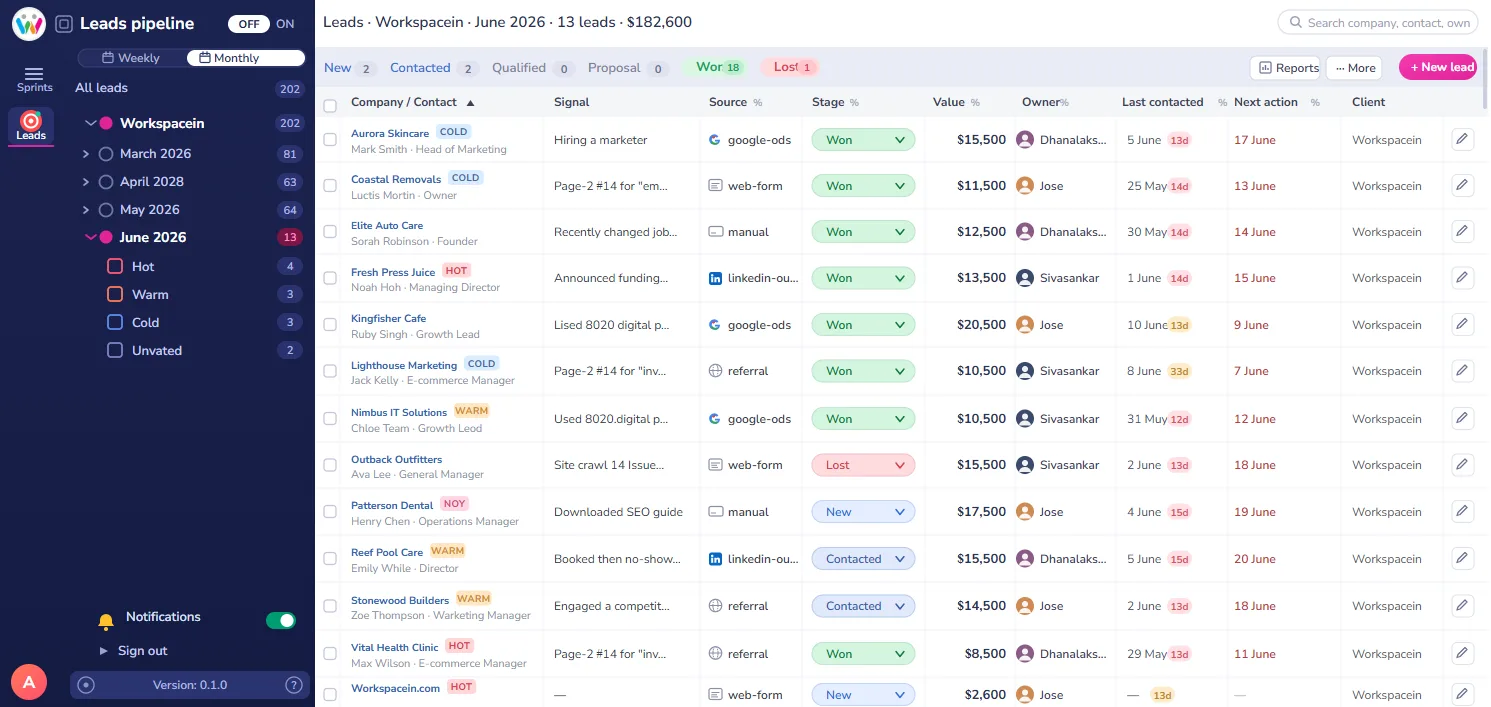Open the Reports button
The image size is (1491, 707).
click(x=1285, y=68)
